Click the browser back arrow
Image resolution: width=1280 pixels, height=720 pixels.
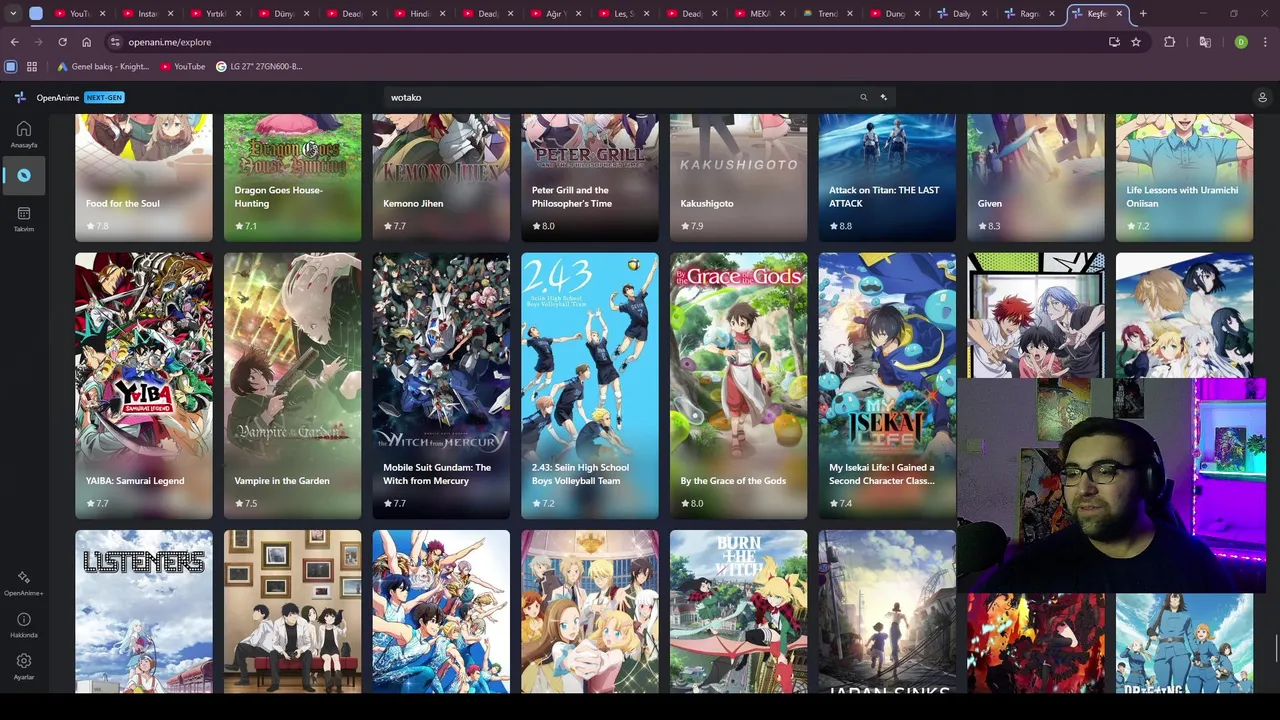[x=14, y=42]
